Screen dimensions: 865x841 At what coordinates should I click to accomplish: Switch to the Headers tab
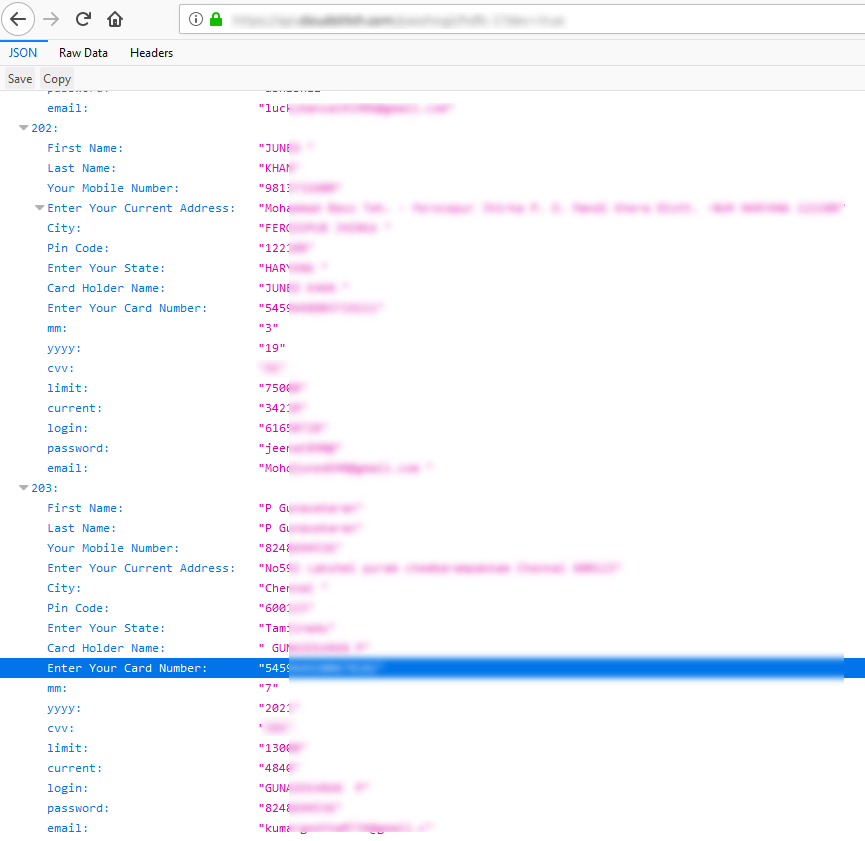tap(151, 53)
